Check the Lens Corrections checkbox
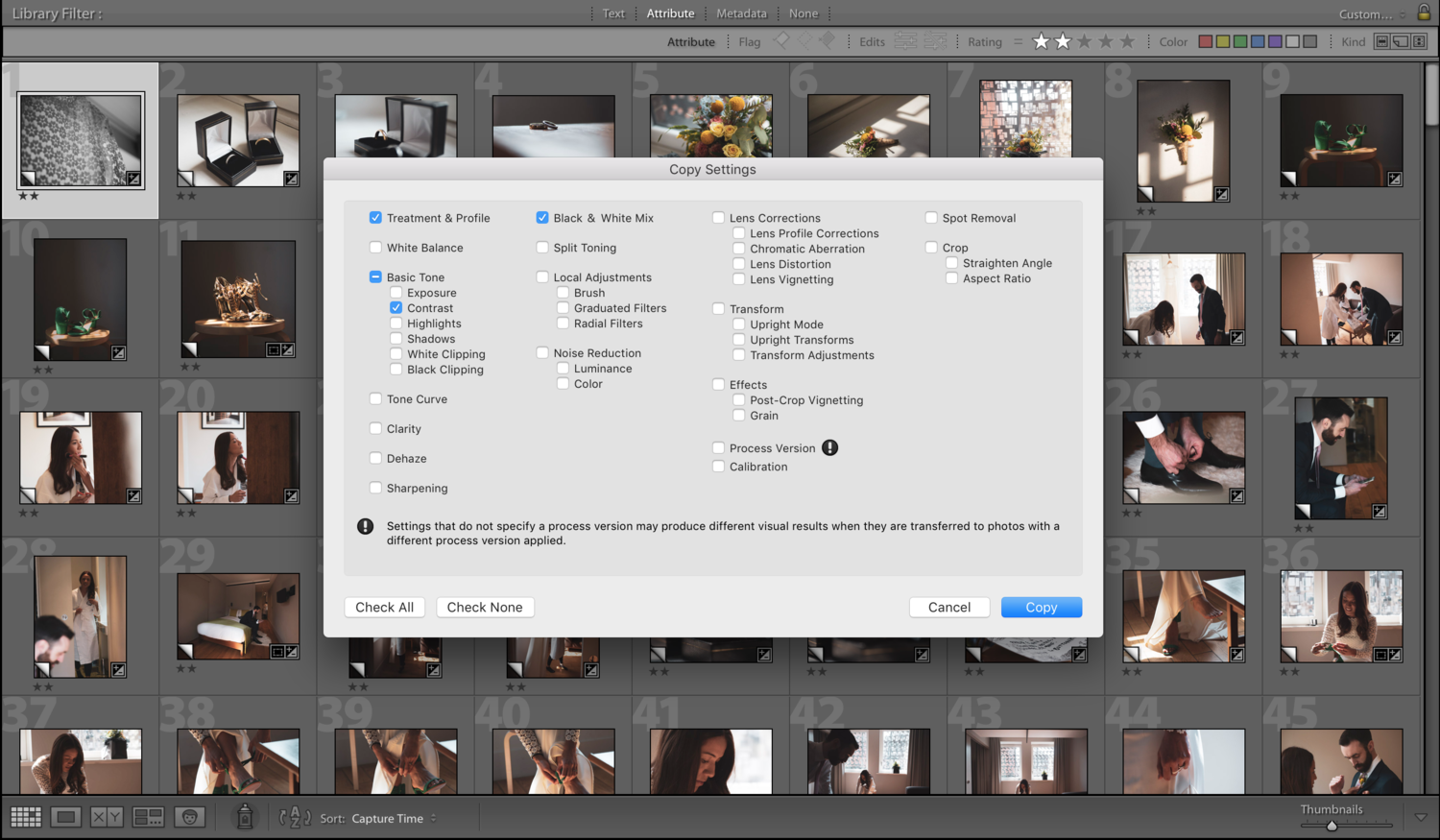 pos(718,217)
